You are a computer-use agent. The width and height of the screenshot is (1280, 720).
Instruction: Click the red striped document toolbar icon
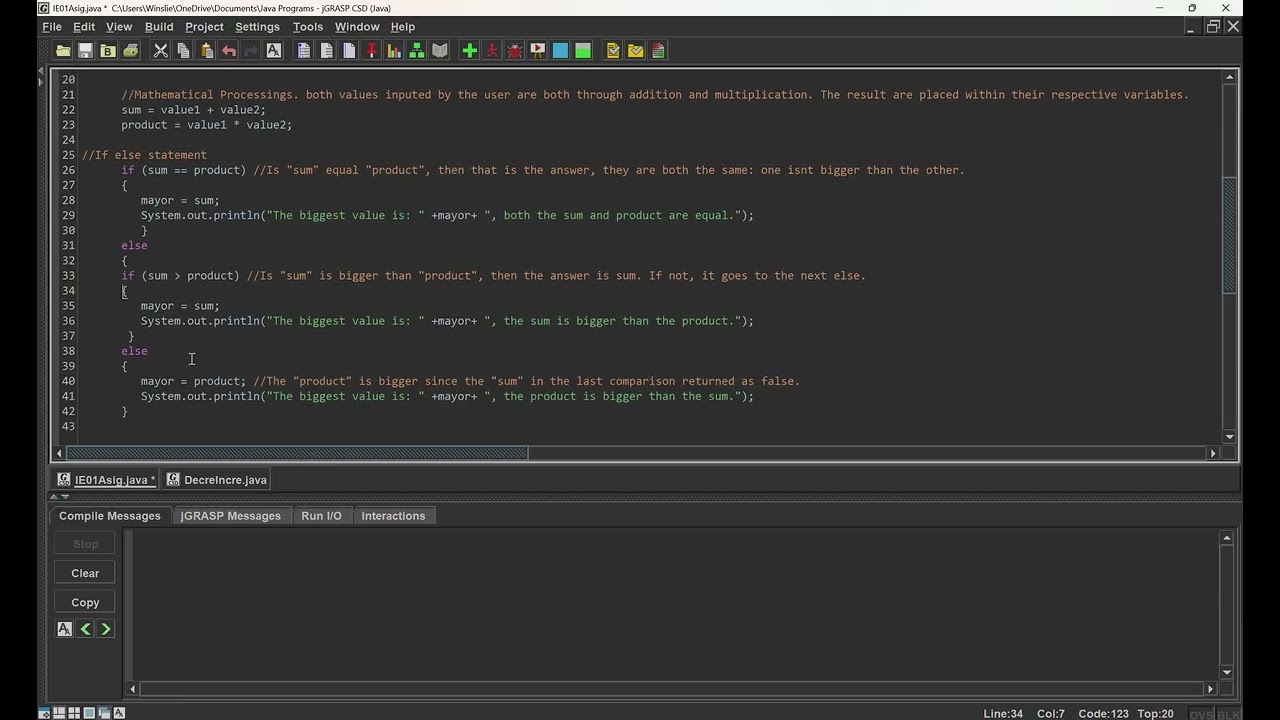[x=658, y=51]
